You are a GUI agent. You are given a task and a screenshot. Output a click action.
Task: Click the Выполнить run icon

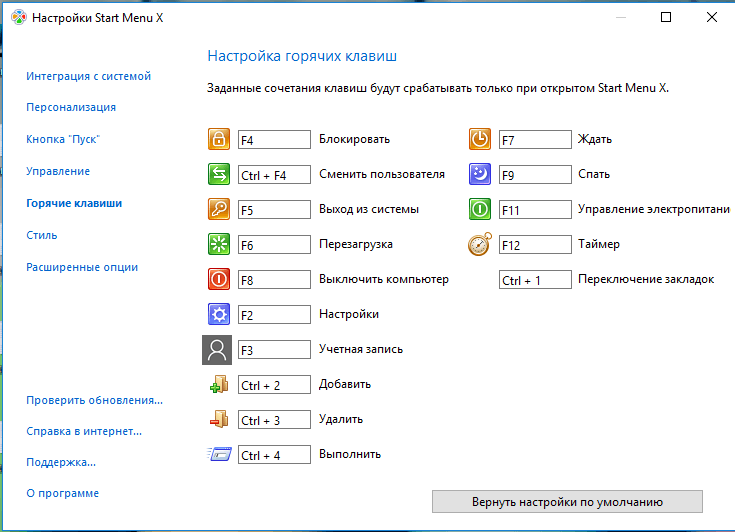219,455
